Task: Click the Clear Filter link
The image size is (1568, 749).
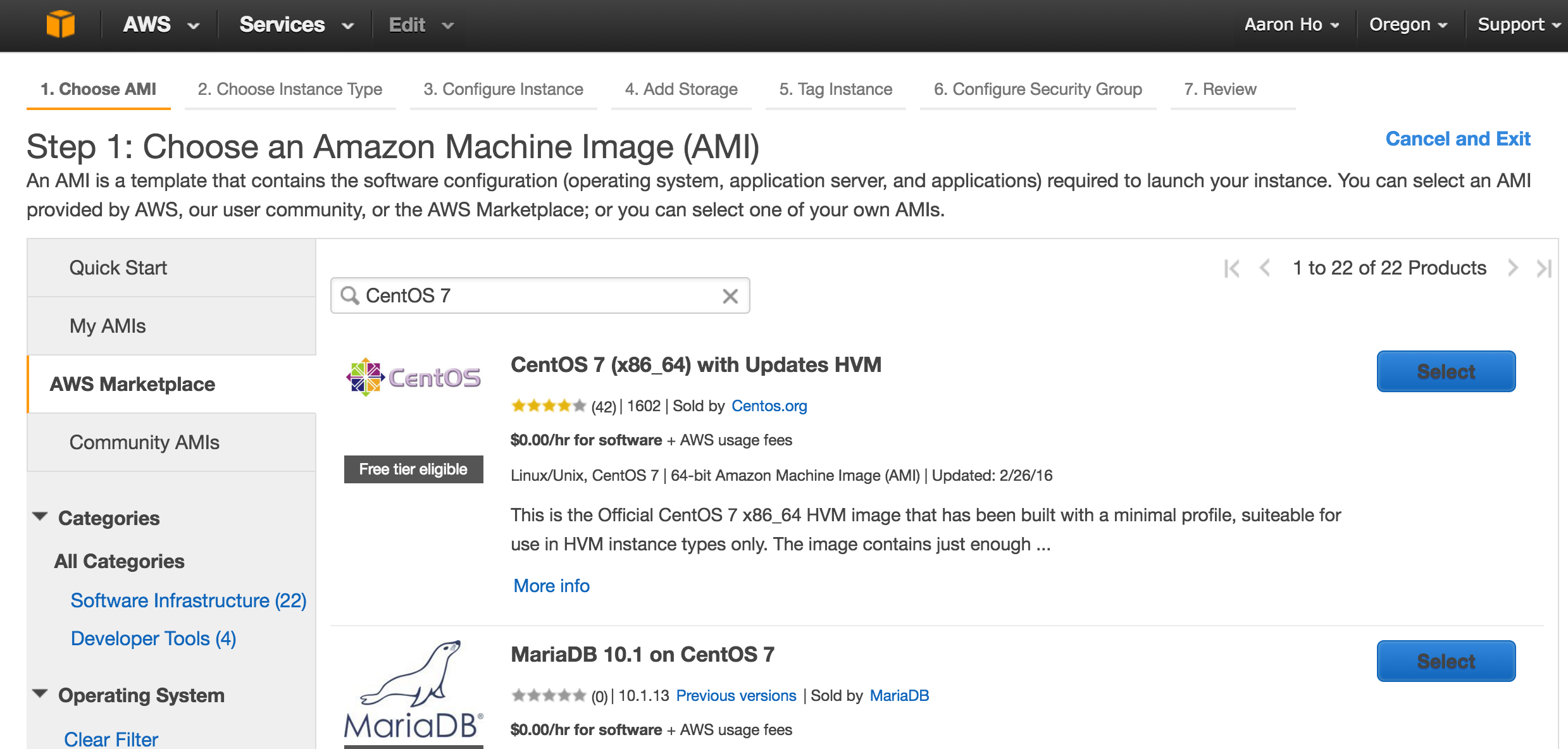Action: point(111,739)
